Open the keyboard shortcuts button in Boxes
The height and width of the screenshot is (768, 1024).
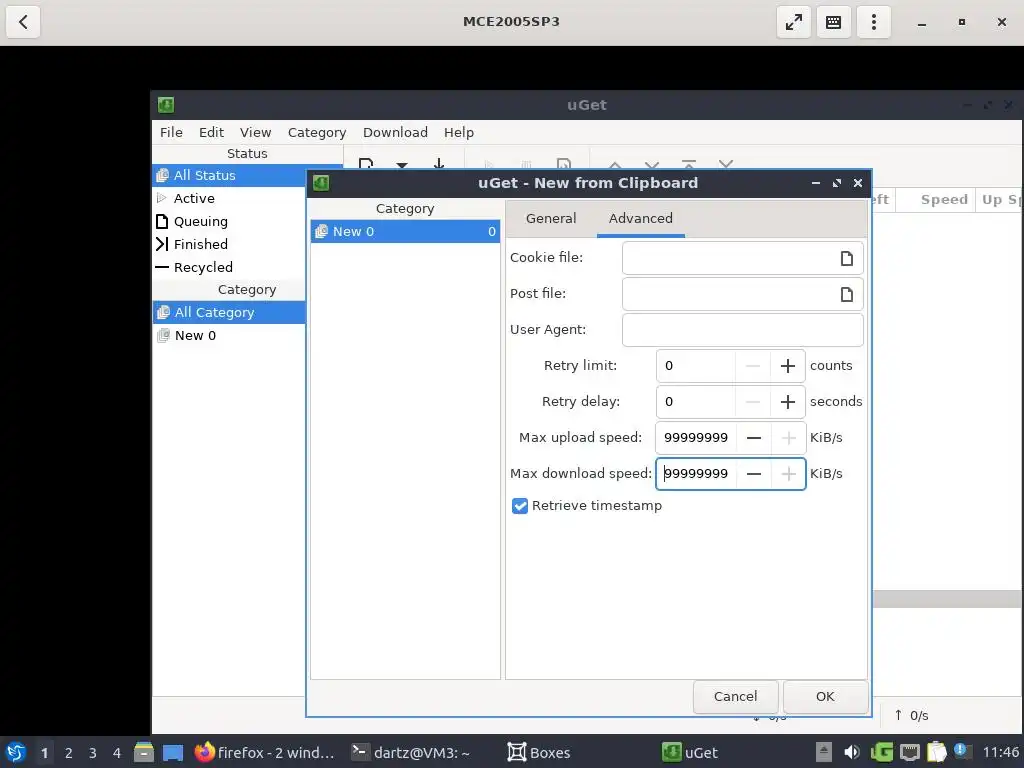pyautogui.click(x=833, y=22)
